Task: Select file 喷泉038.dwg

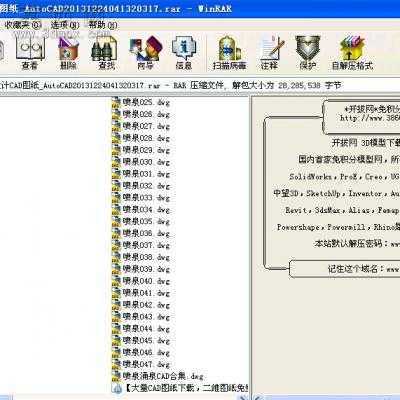Action: pos(141,257)
